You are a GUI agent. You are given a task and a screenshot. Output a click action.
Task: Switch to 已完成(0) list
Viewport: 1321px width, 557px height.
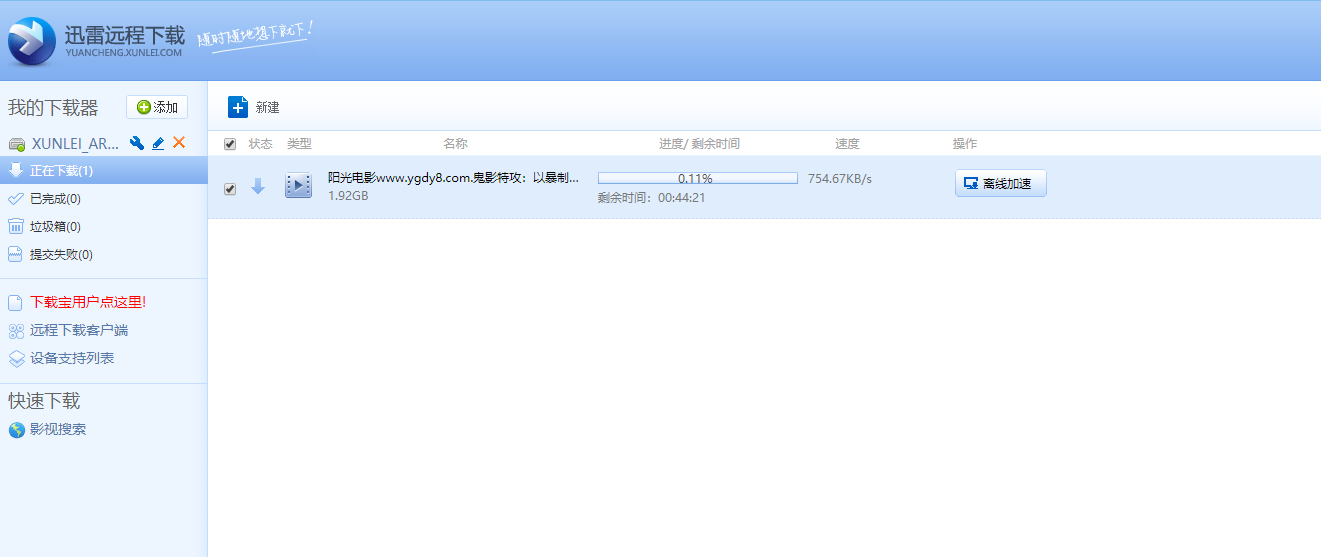coord(55,199)
